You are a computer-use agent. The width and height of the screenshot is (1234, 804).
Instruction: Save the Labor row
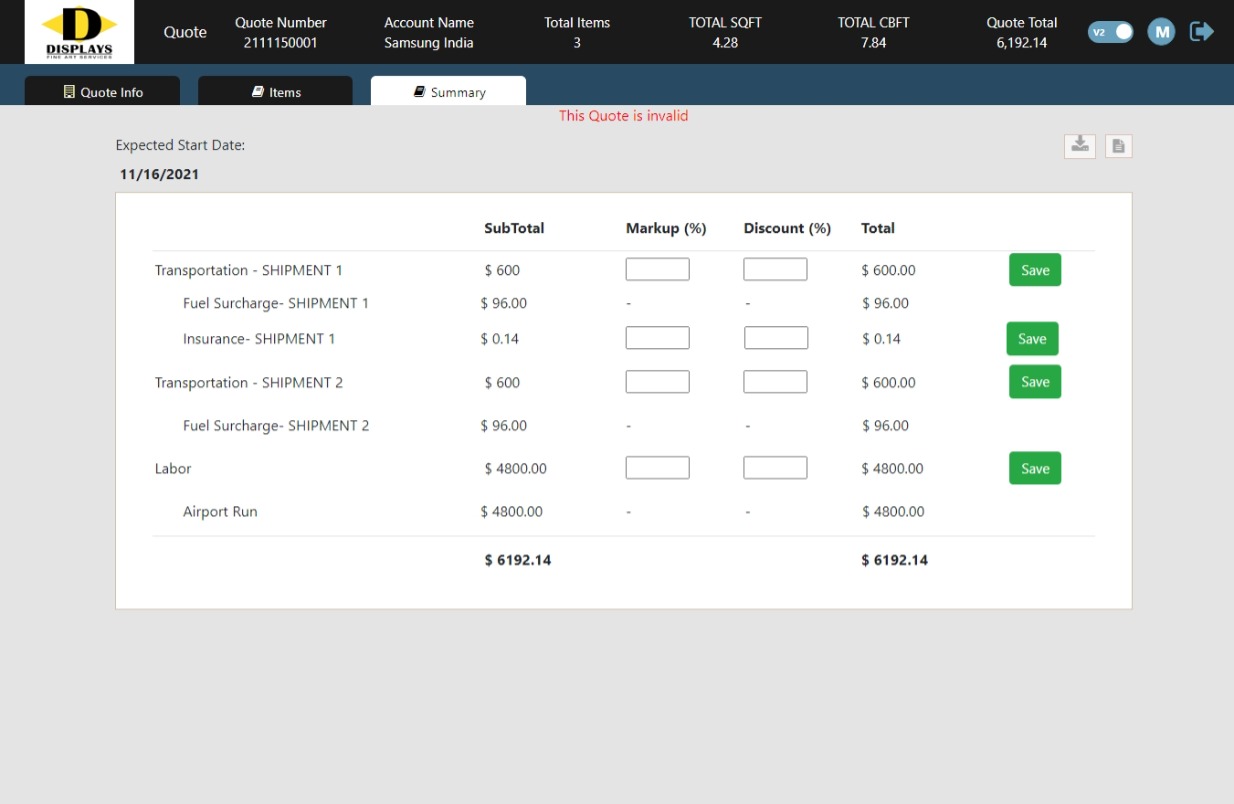click(x=1034, y=468)
